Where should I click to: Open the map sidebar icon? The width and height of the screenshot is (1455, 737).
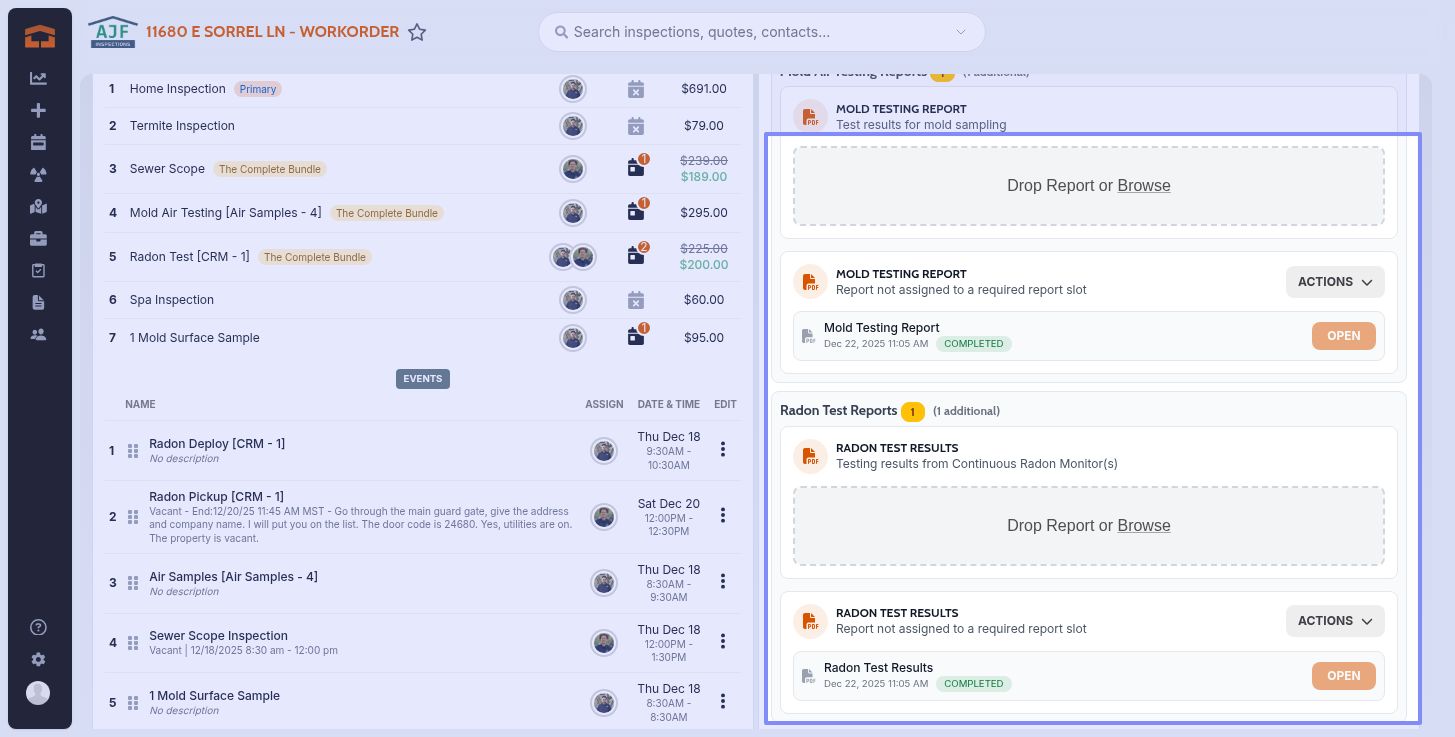pyautogui.click(x=38, y=207)
